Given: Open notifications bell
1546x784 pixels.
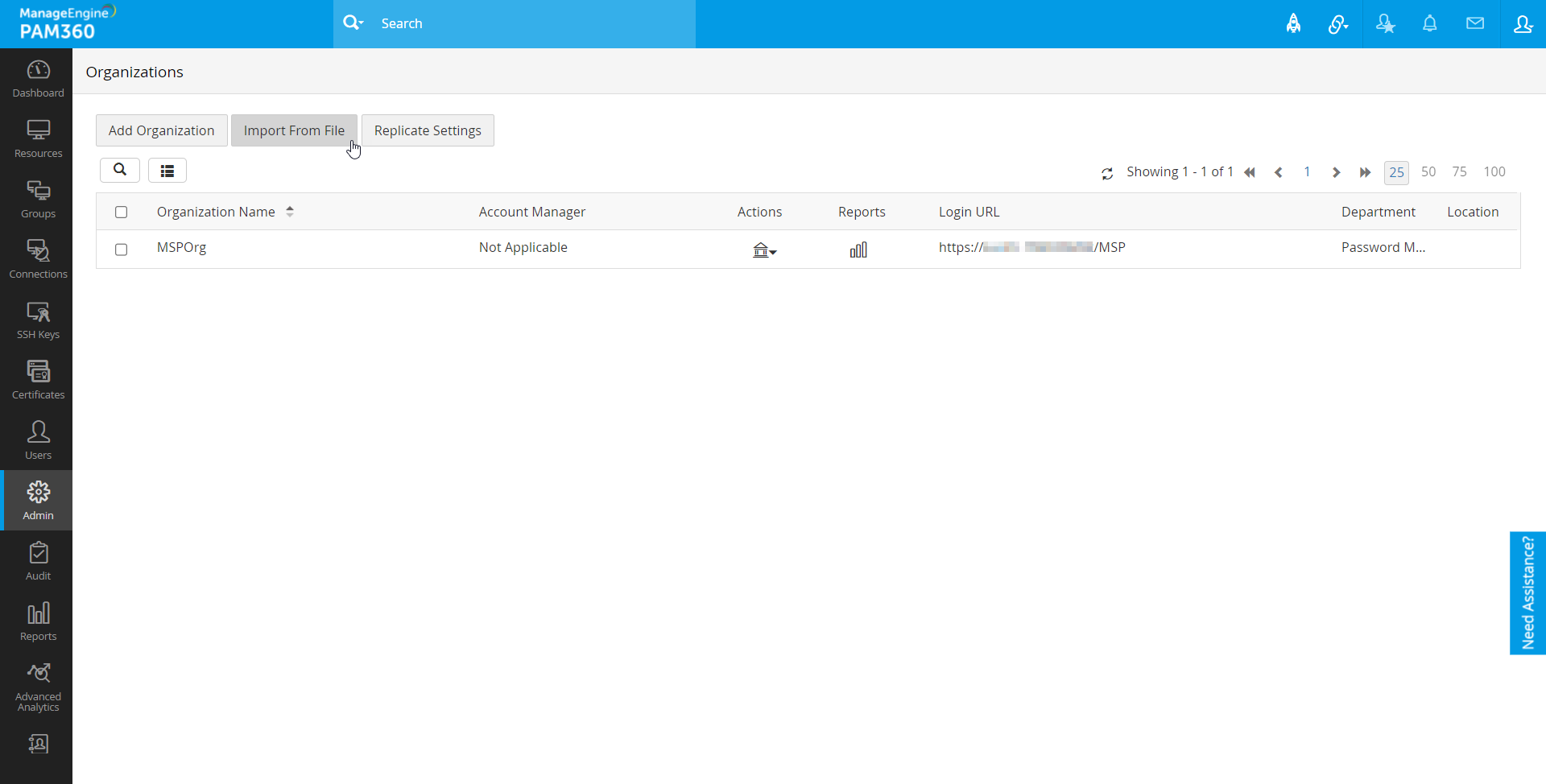Looking at the screenshot, I should 1430,24.
